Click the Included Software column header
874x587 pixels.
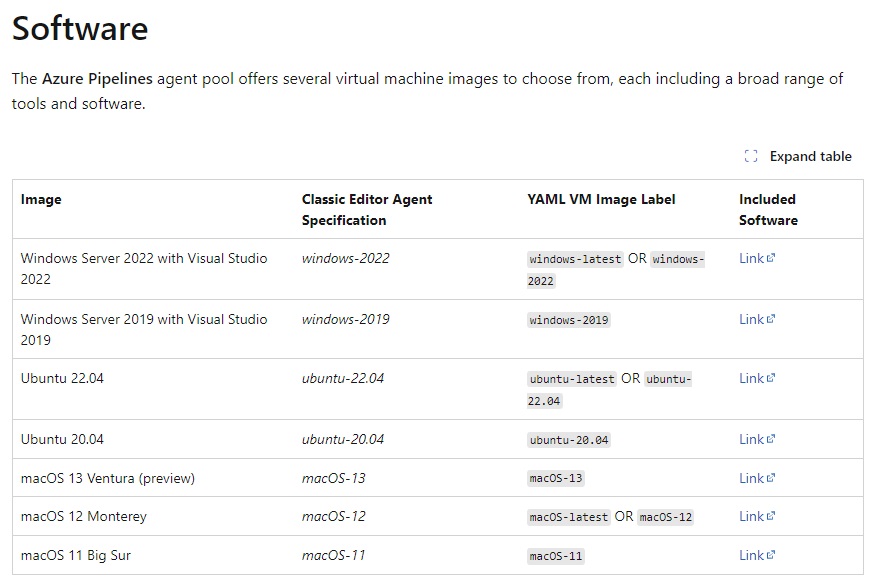(768, 210)
